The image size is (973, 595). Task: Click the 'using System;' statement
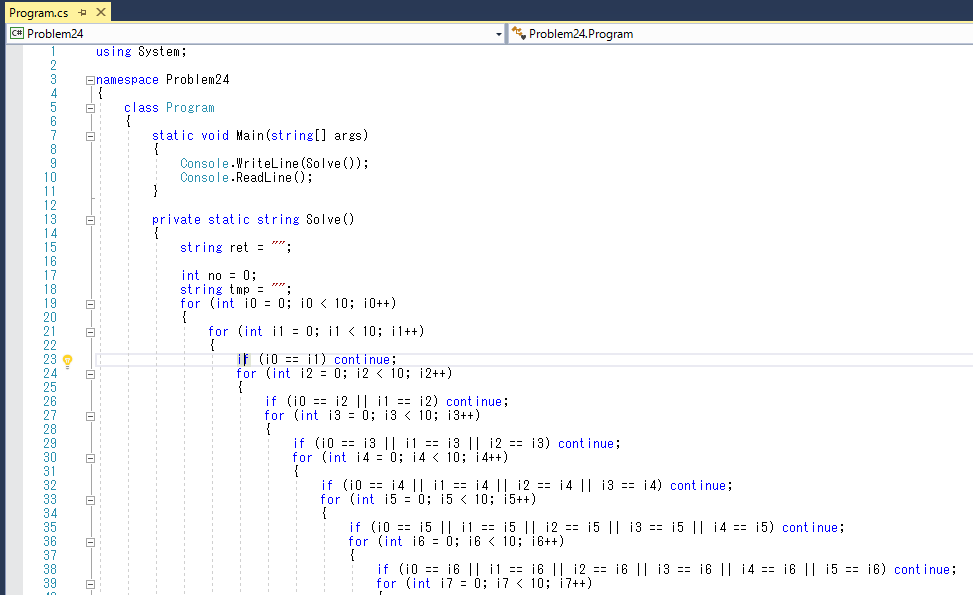(141, 51)
